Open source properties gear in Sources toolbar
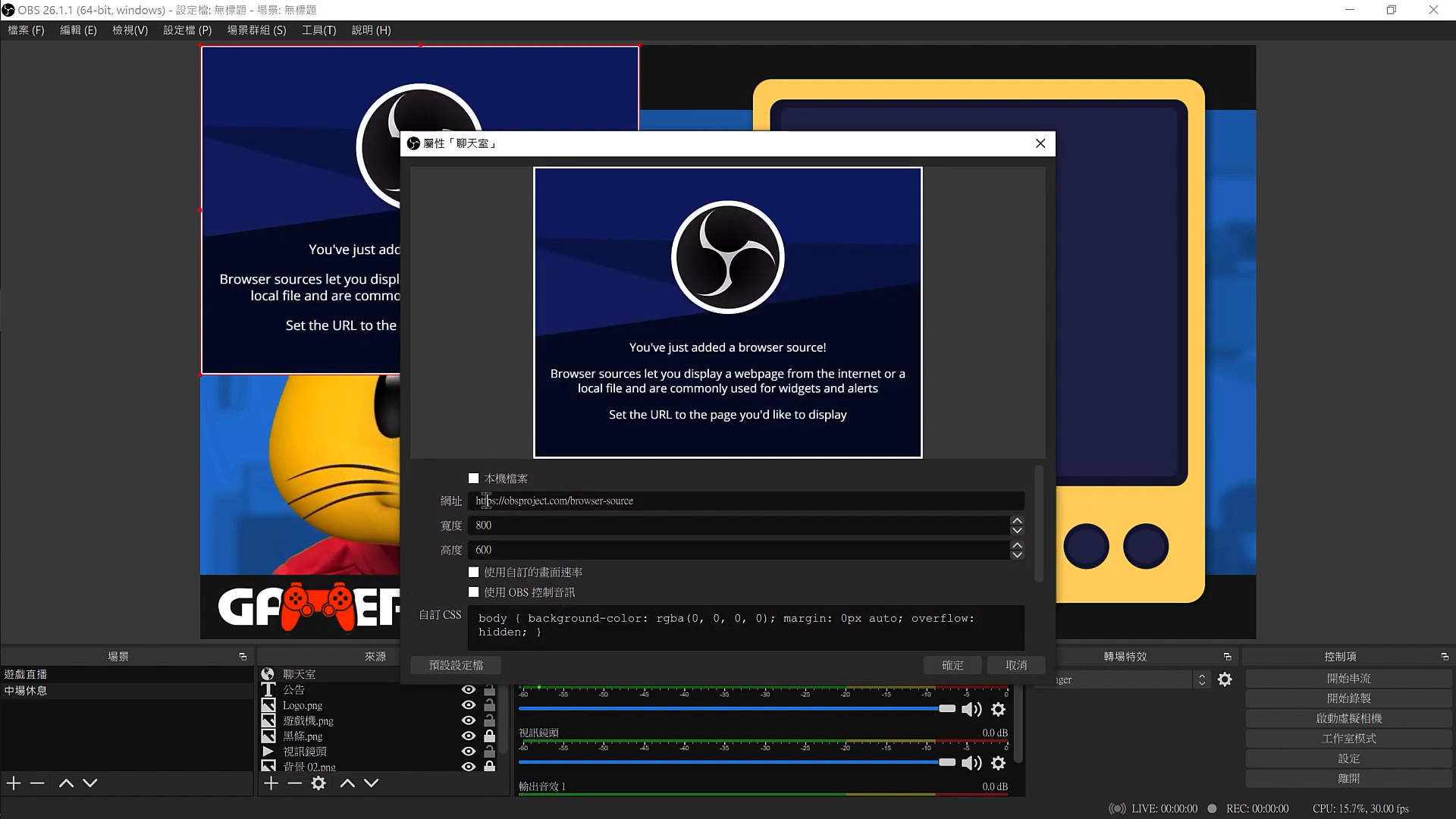Image resolution: width=1456 pixels, height=819 pixels. tap(318, 783)
